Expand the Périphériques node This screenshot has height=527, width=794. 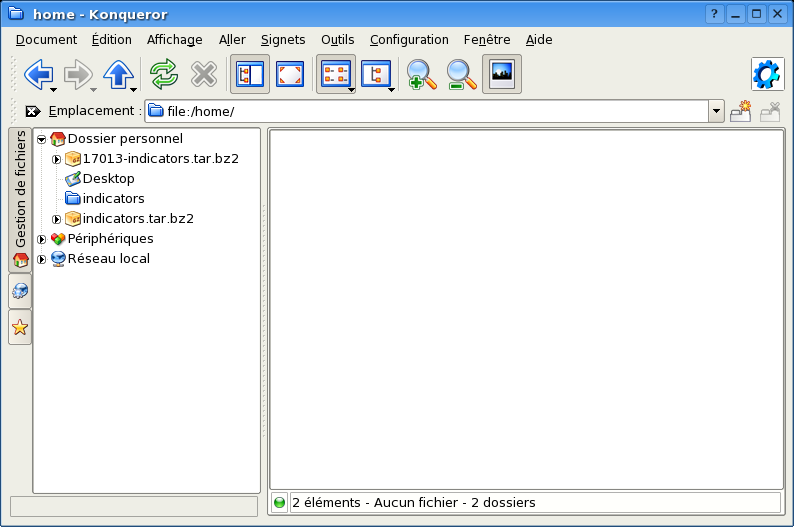click(x=42, y=239)
